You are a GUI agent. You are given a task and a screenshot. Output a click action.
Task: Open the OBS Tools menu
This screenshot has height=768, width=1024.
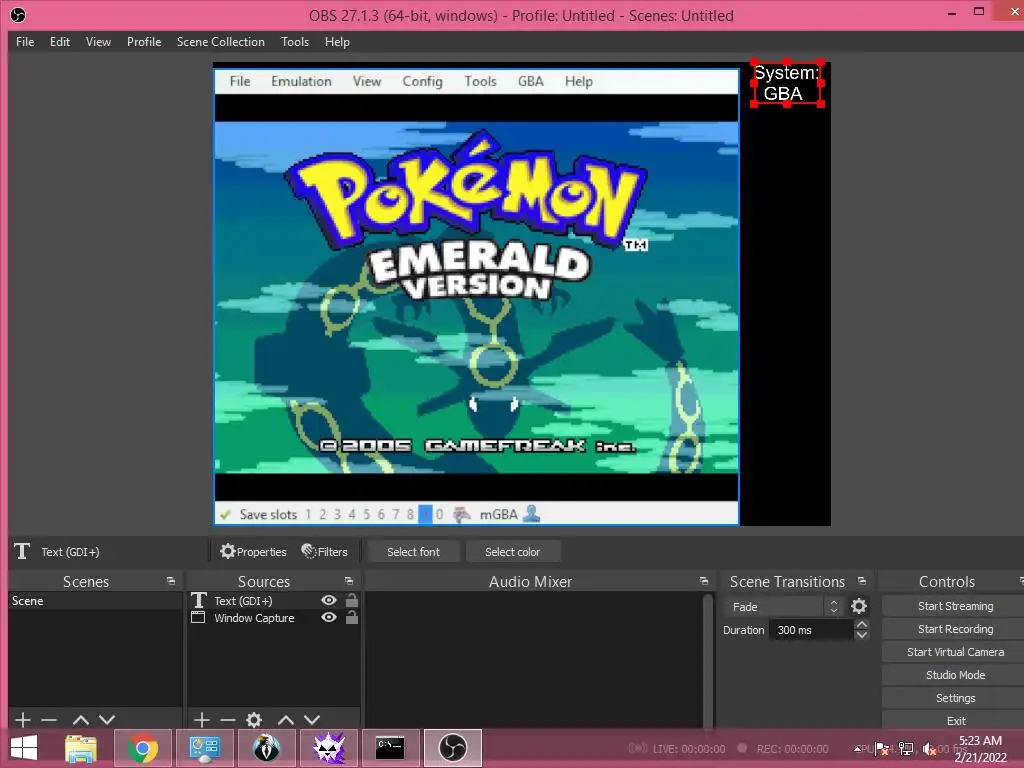[295, 42]
